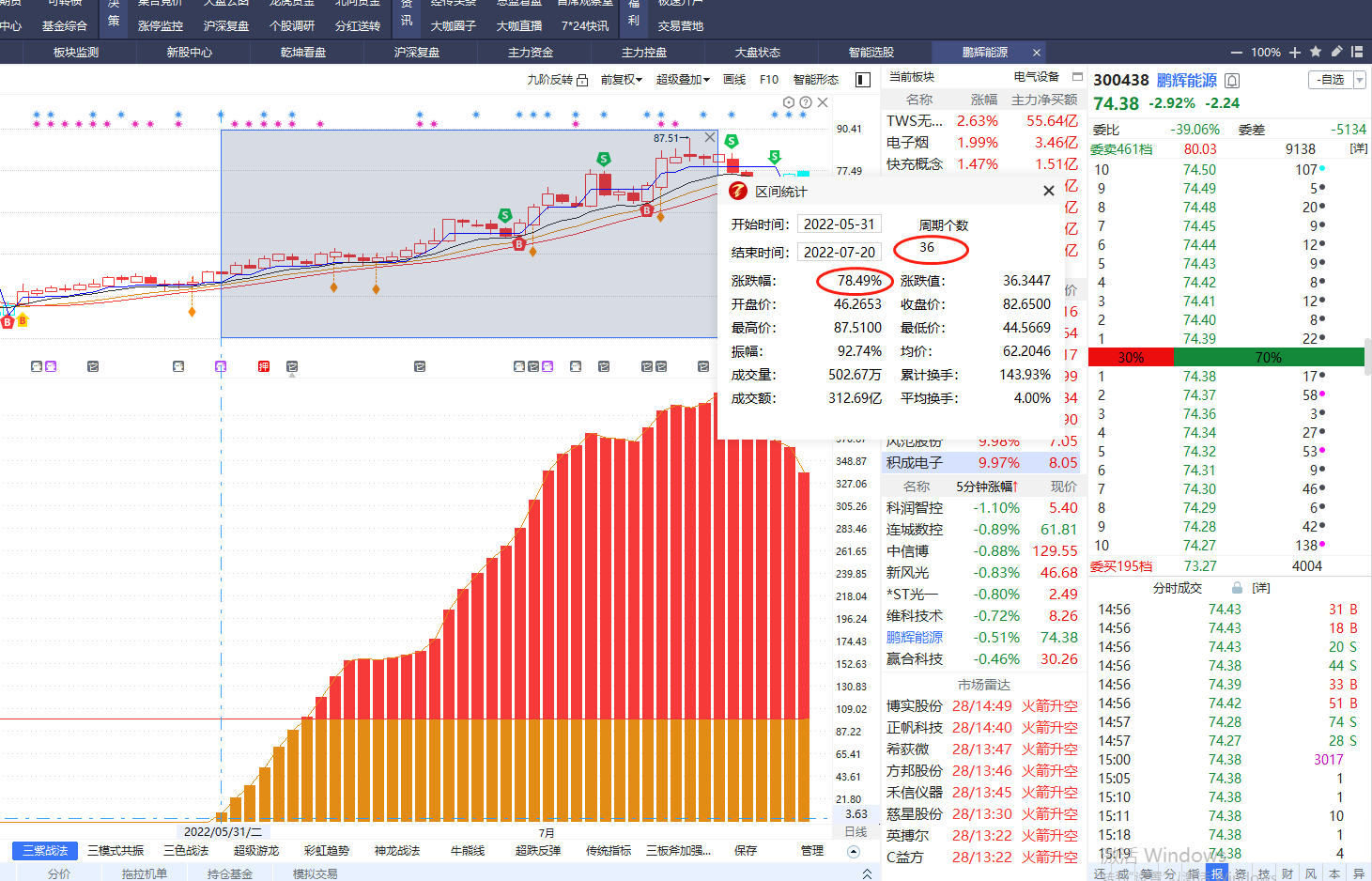The width and height of the screenshot is (1372, 881).
Task: Switch to the 拖拉机单 bottom tab
Action: [x=145, y=873]
